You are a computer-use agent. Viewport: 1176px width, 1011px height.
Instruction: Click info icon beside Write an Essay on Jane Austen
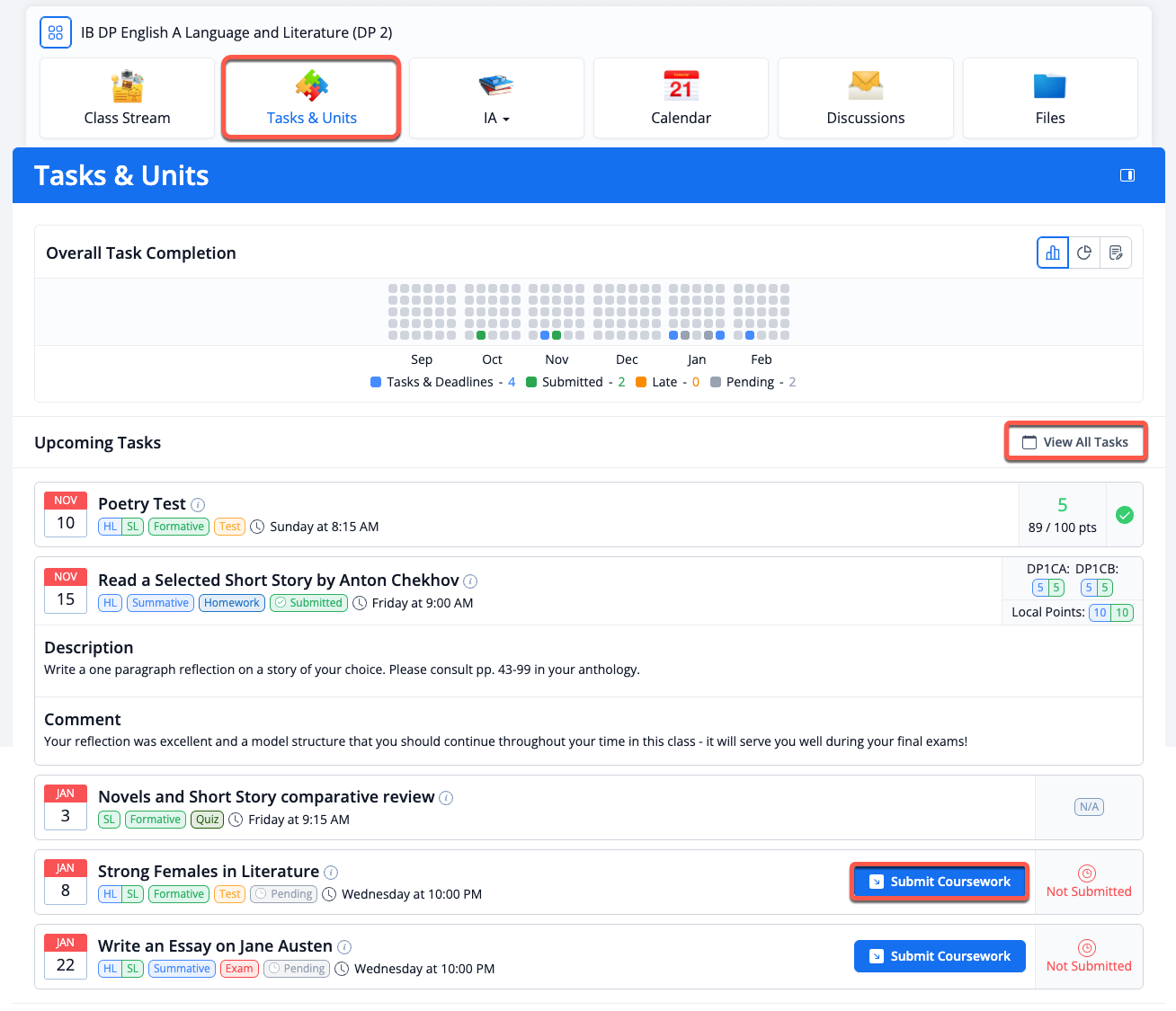pos(344,947)
